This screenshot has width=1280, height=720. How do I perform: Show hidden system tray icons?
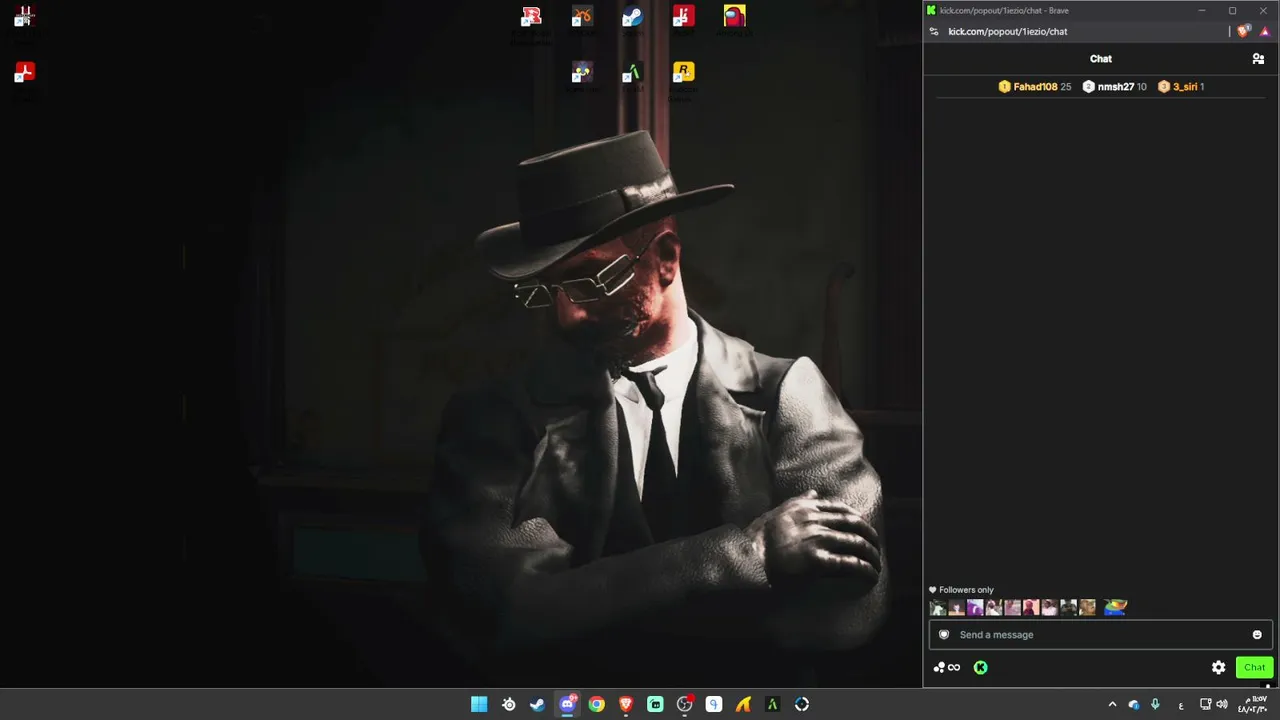point(1112,704)
